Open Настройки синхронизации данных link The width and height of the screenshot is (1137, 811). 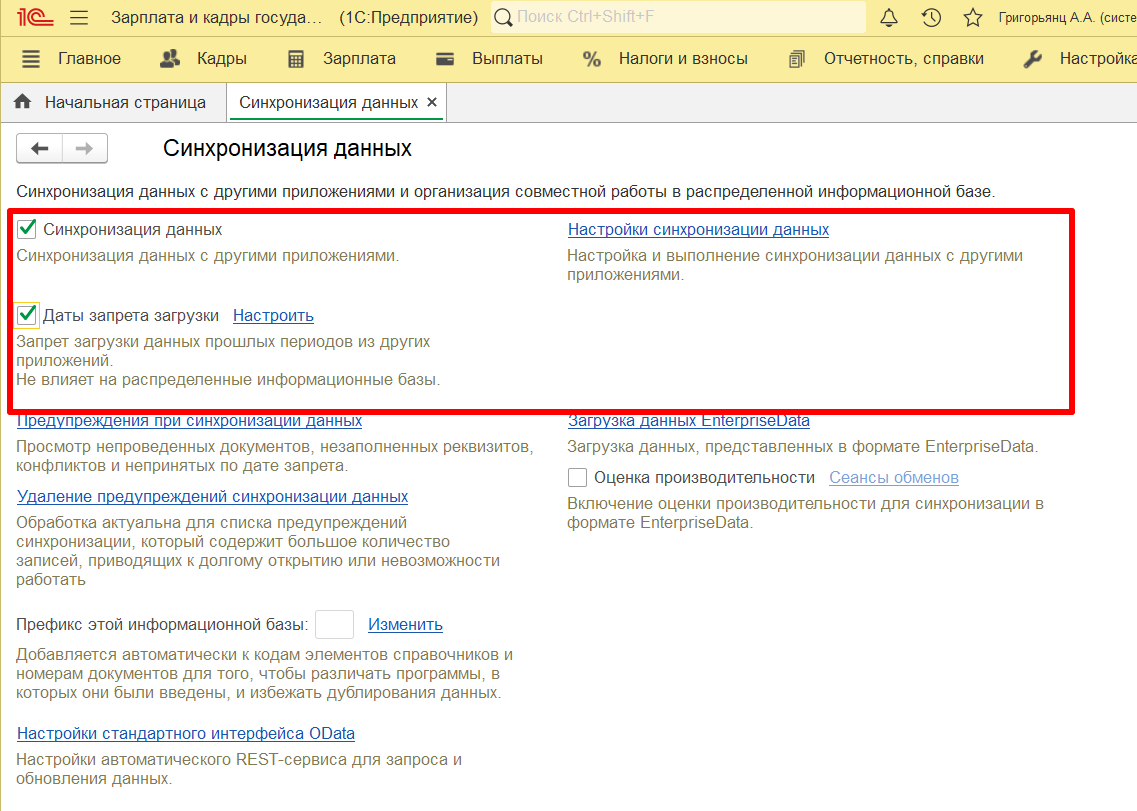698,229
